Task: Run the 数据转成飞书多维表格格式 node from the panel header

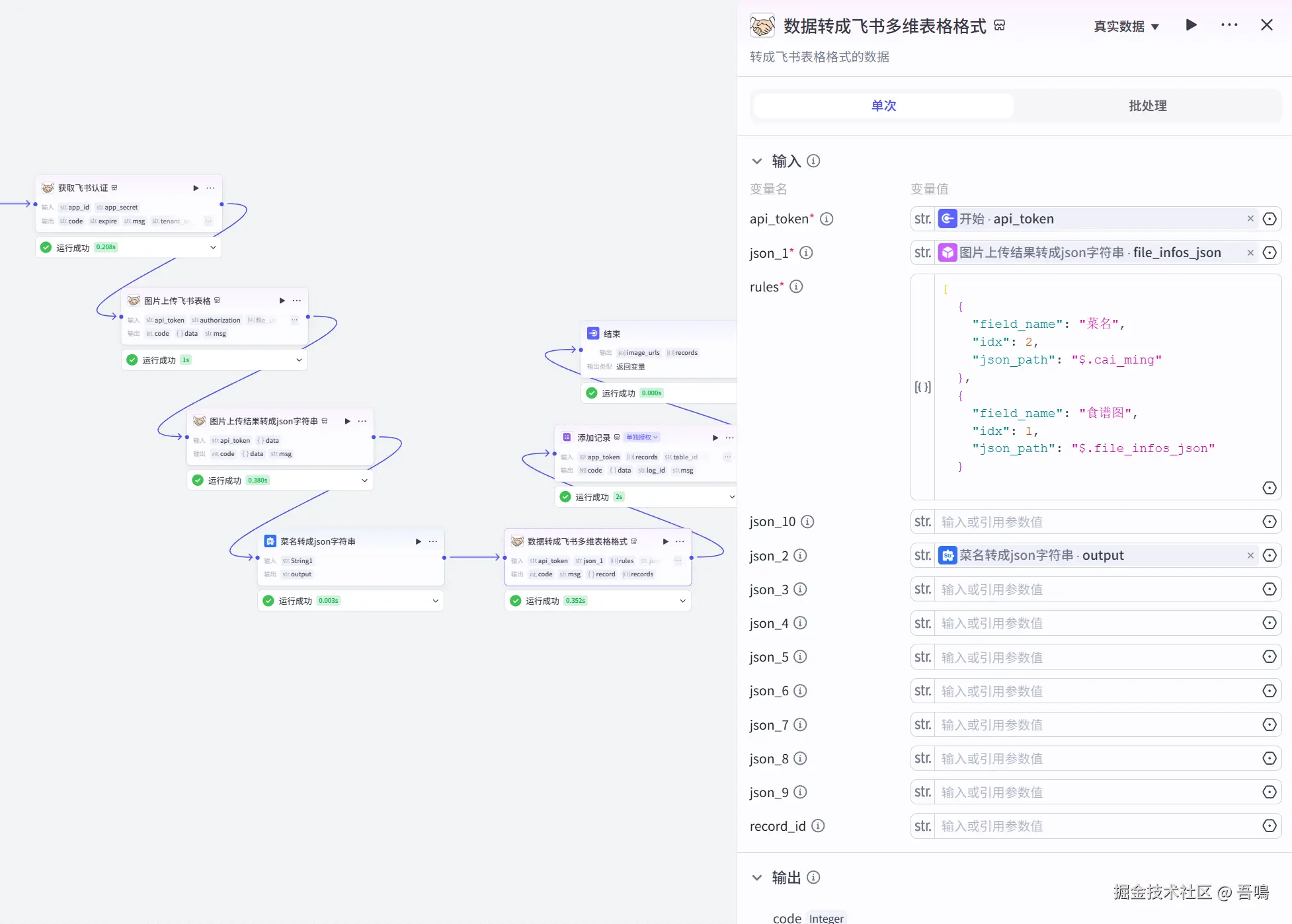Action: (1191, 25)
